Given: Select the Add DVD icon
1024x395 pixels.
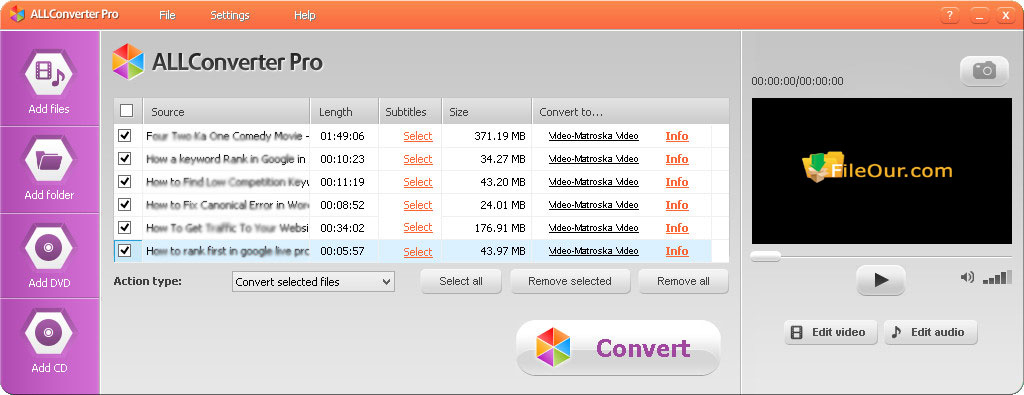Looking at the screenshot, I should (50, 247).
